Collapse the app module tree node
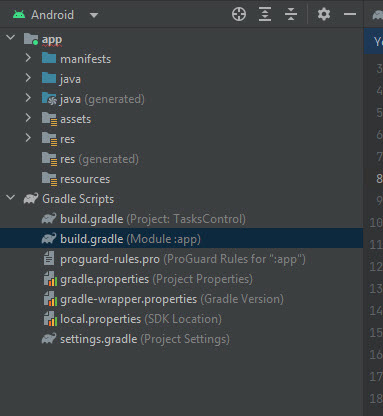This screenshot has width=383, height=416. click(x=11, y=38)
